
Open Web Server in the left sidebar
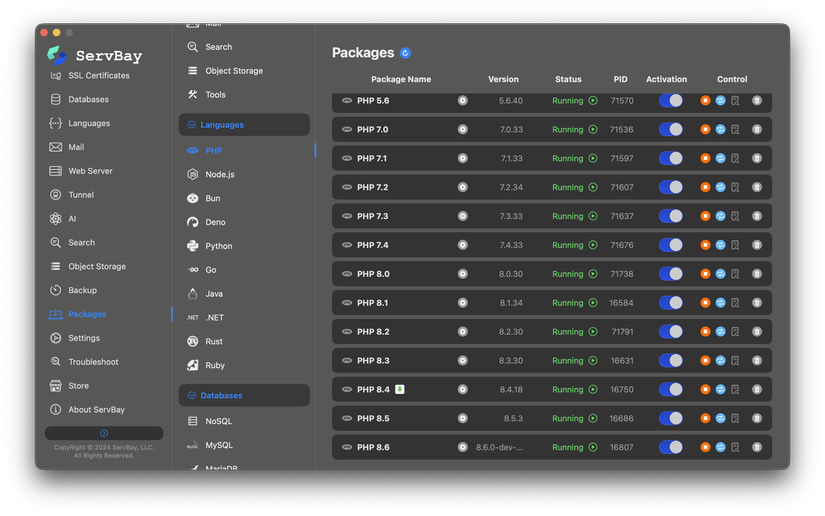coord(90,171)
